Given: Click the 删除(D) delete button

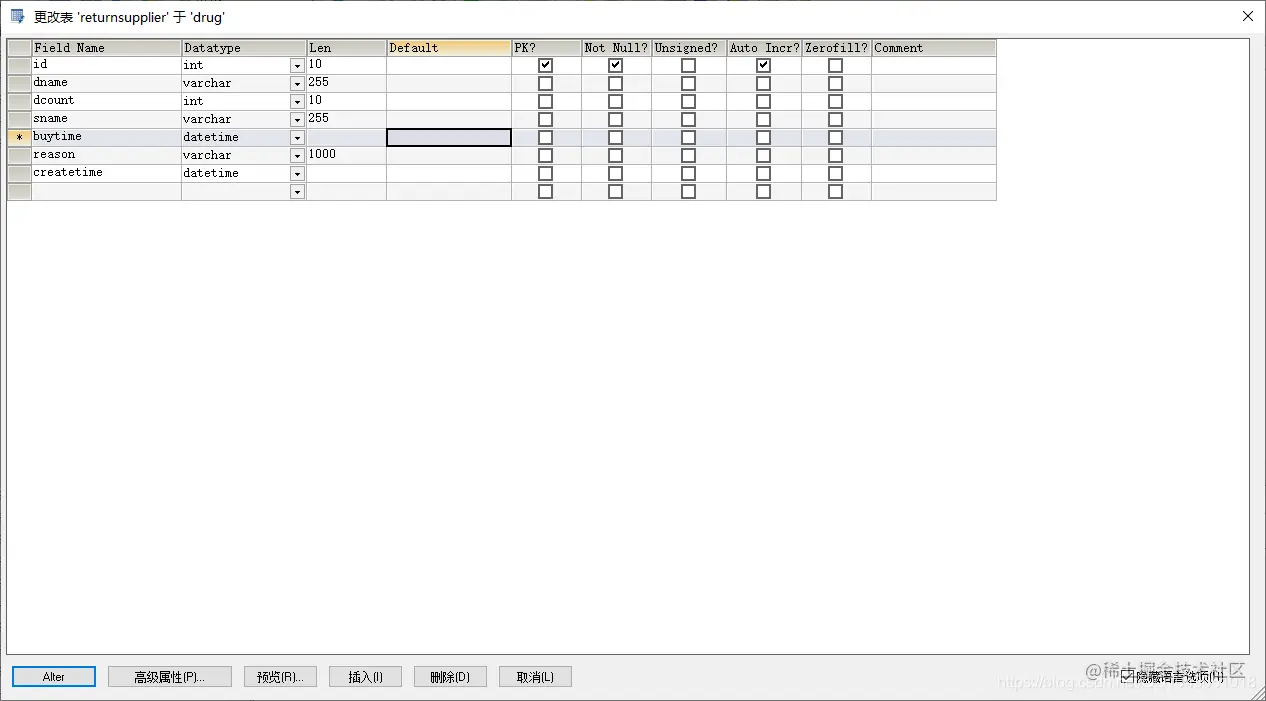Looking at the screenshot, I should [x=450, y=677].
